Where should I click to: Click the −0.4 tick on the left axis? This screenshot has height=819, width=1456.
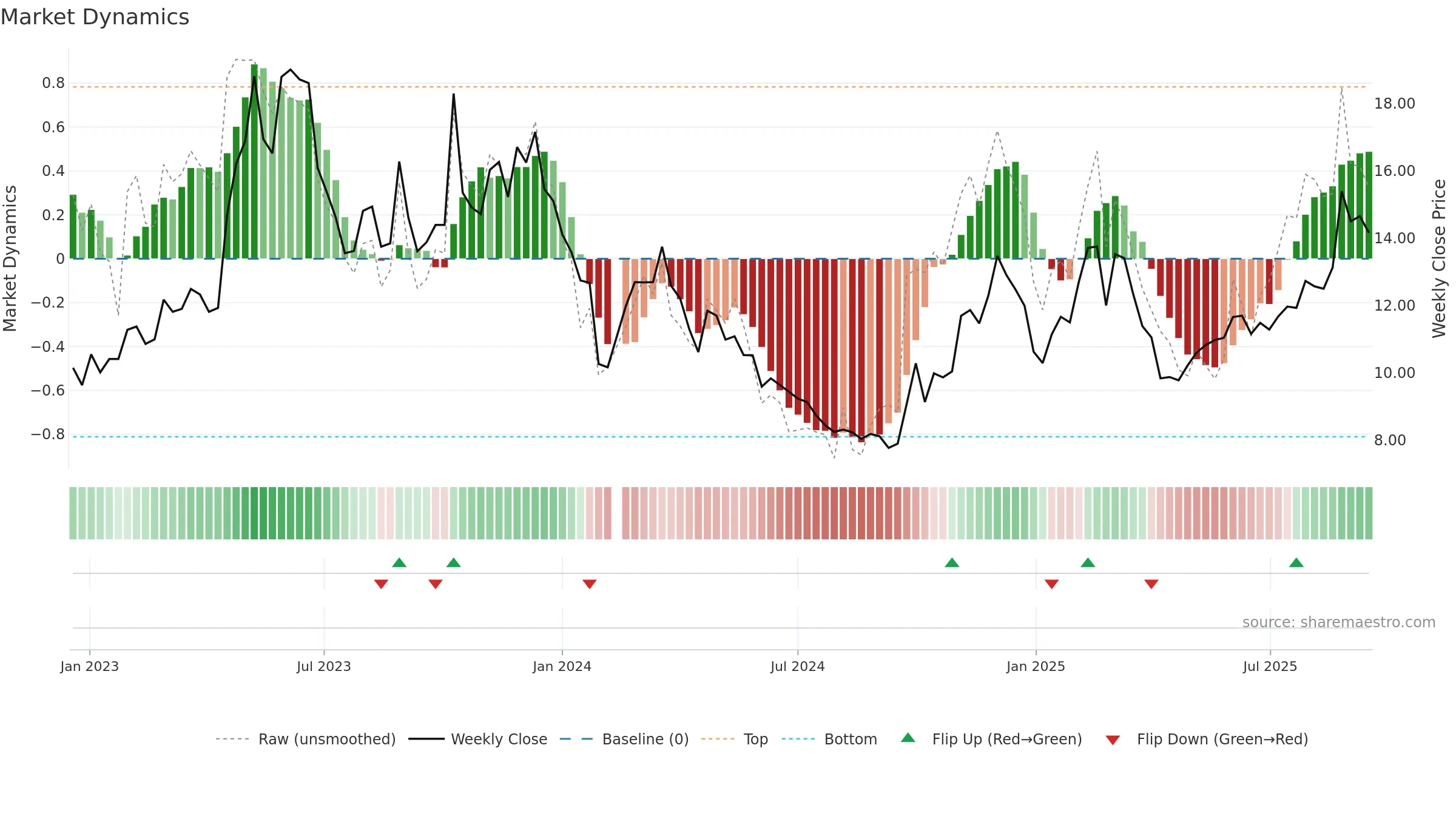48,346
